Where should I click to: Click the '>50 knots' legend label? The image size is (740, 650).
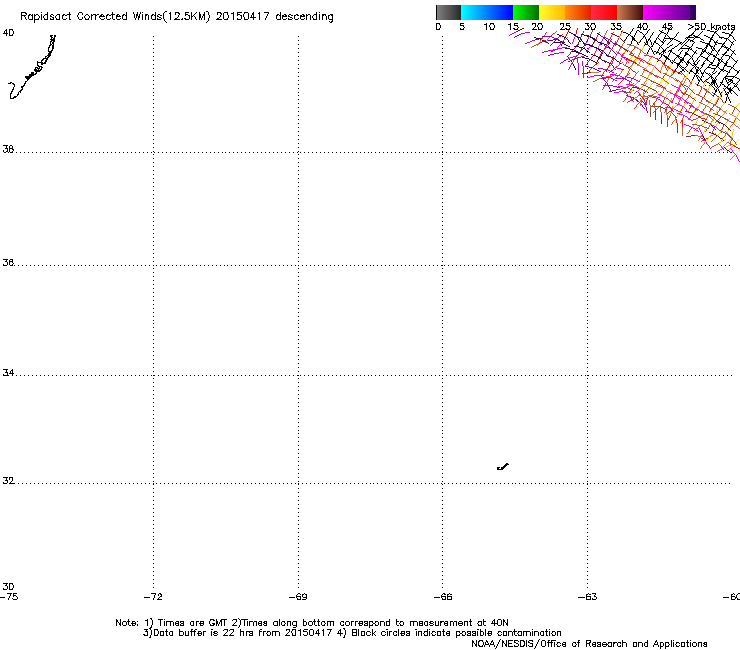712,27
